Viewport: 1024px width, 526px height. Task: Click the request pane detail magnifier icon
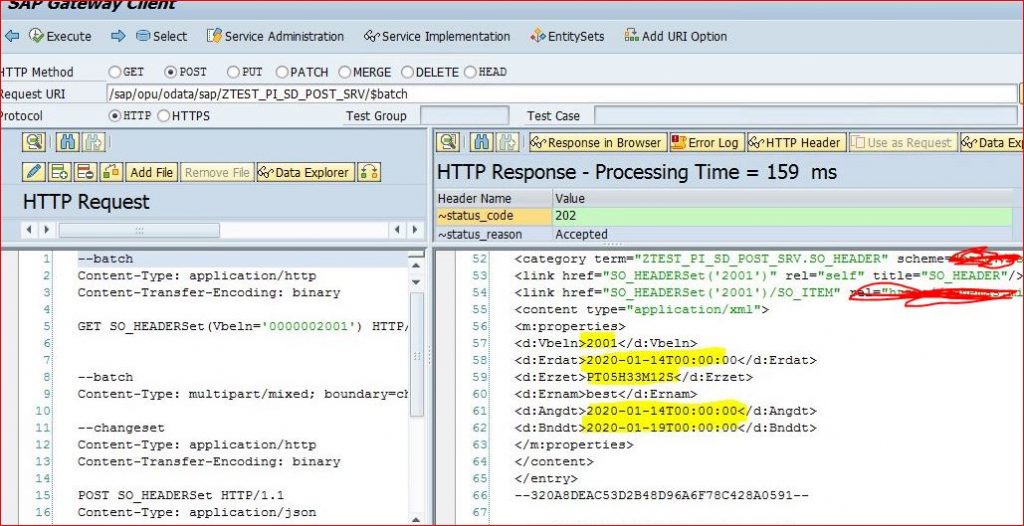click(x=33, y=142)
